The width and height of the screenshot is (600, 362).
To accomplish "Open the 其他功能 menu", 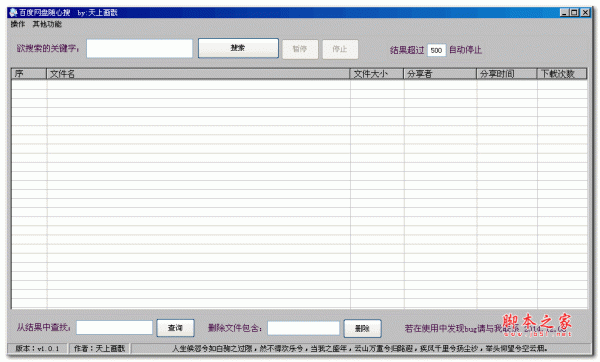I will [47, 24].
